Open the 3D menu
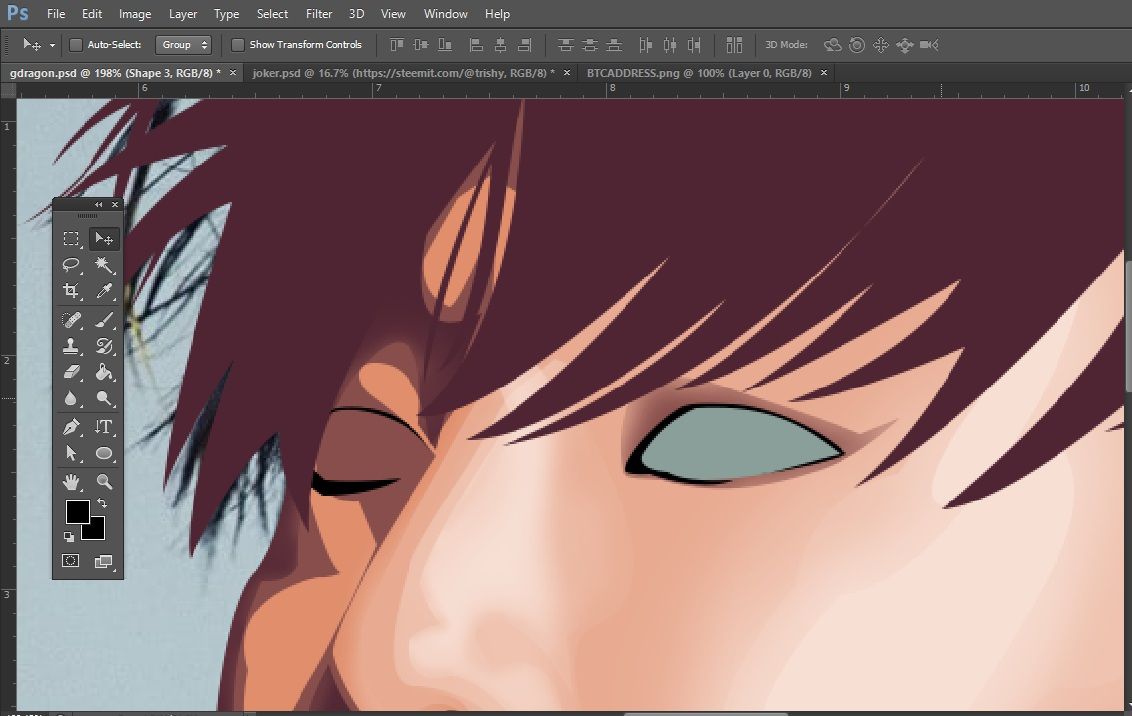Screen dimensions: 1132x716 (x=357, y=14)
